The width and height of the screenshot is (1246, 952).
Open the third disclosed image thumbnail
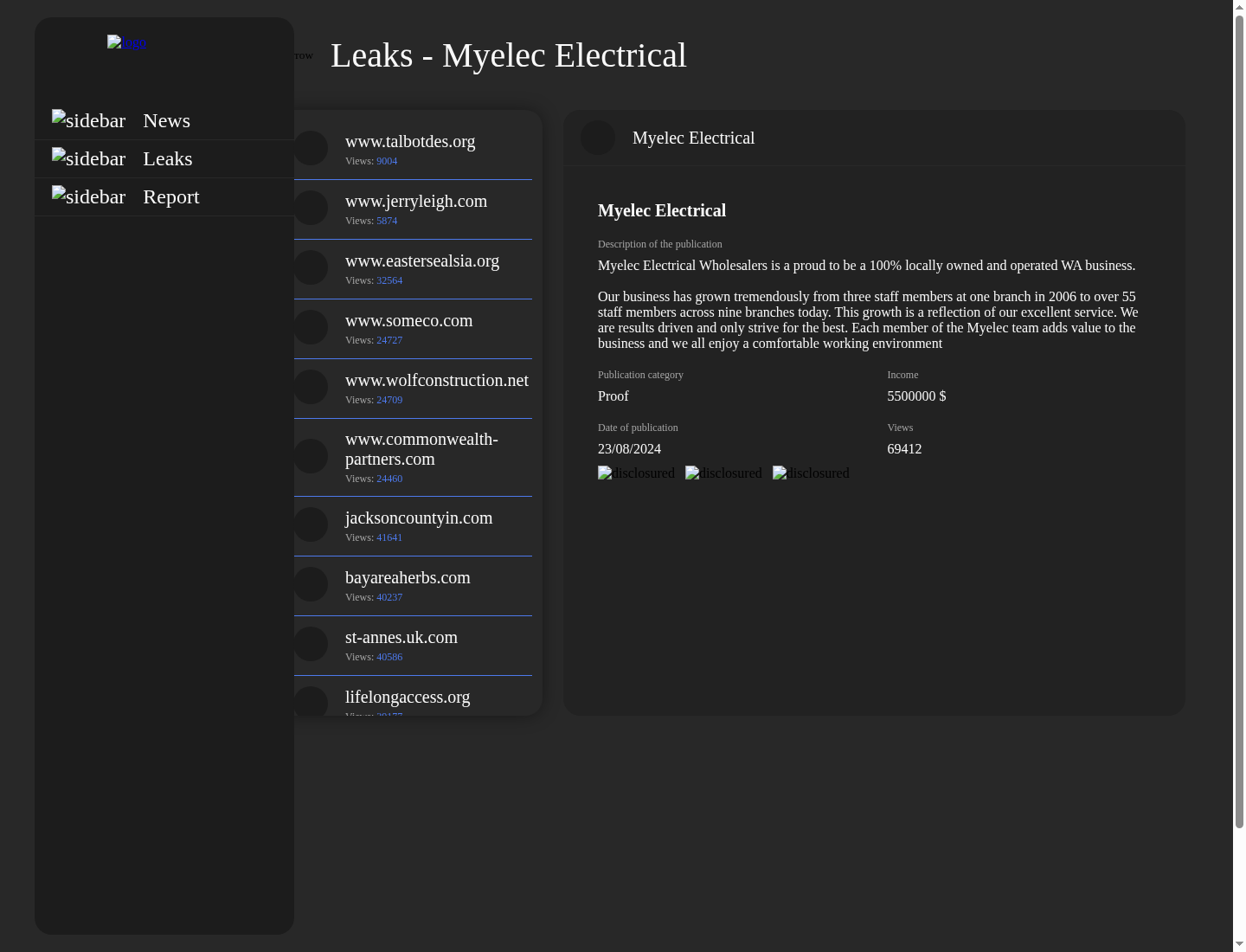(x=811, y=473)
